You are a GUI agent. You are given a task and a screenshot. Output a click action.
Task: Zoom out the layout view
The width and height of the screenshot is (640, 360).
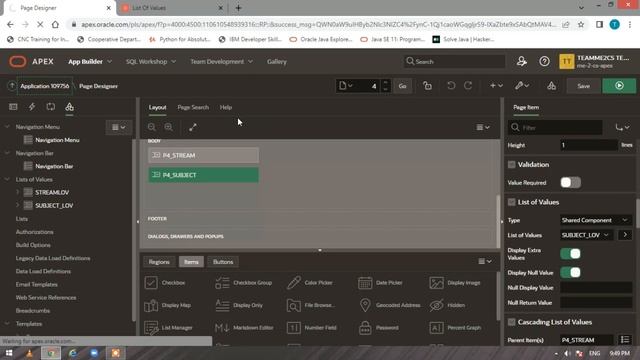152,127
